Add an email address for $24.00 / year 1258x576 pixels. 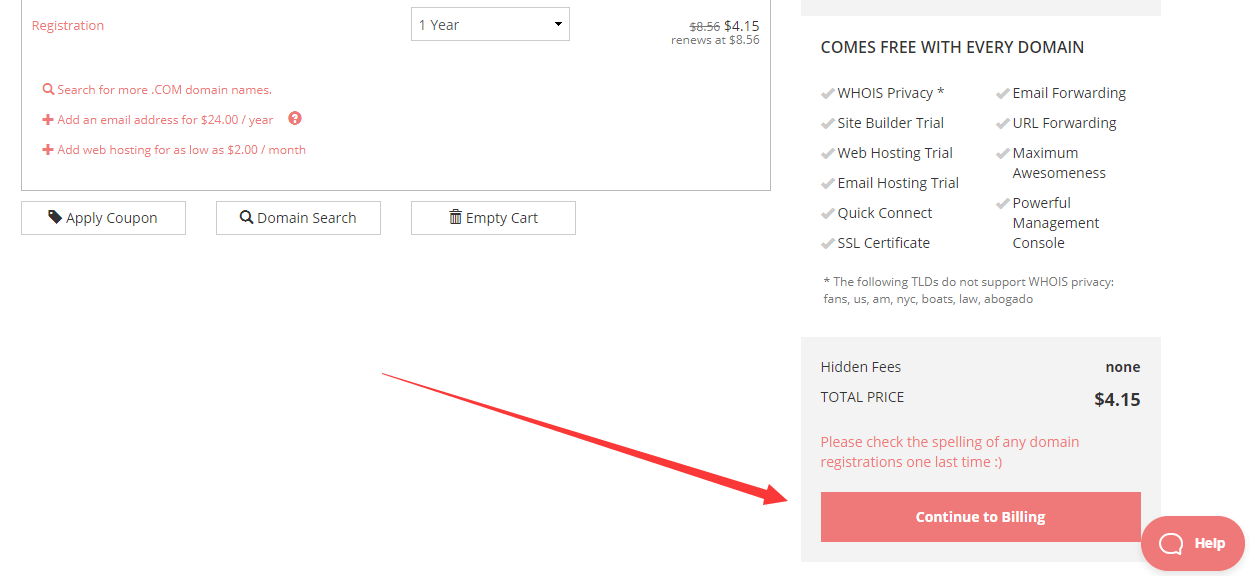[165, 120]
